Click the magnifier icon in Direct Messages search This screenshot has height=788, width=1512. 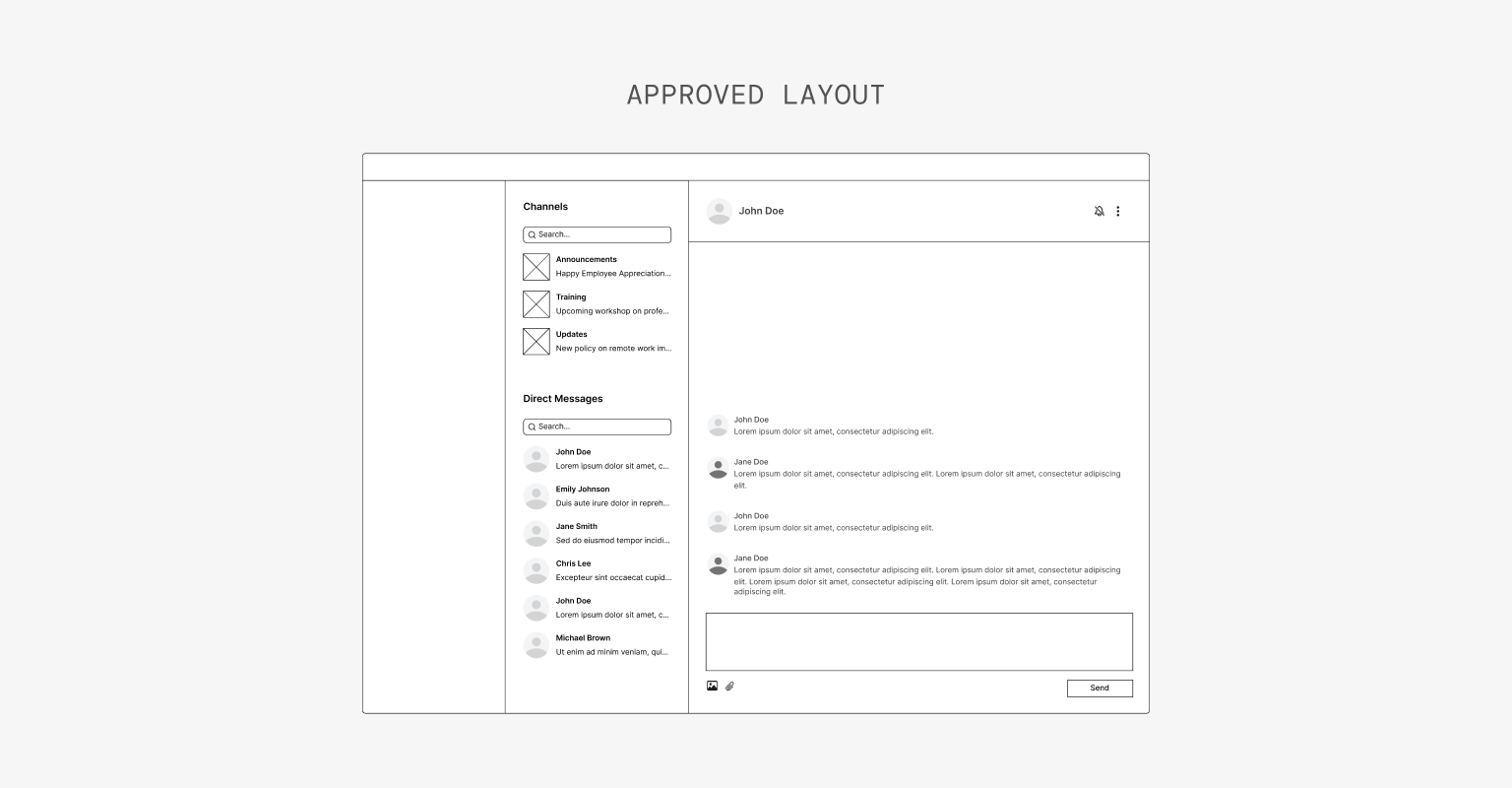pos(532,427)
